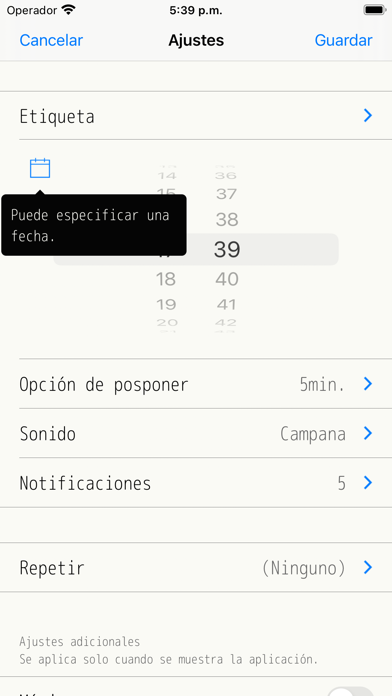This screenshot has width=392, height=696.
Task: Expand the Repetir chevron
Action: click(x=368, y=567)
